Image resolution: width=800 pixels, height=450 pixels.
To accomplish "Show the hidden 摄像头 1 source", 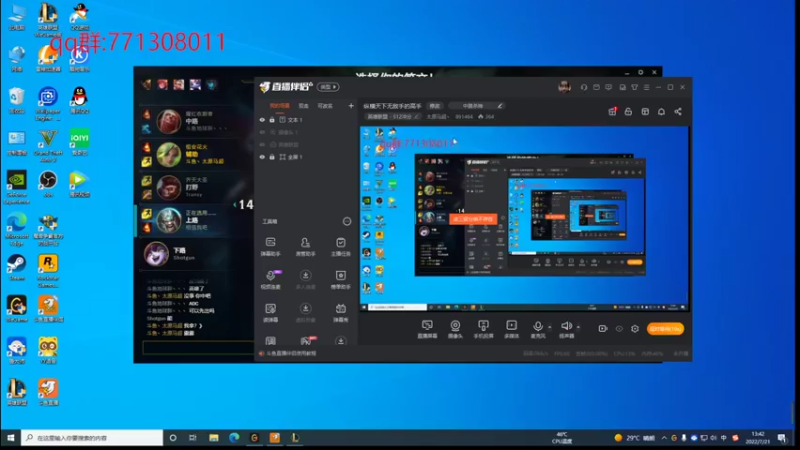I will [262, 132].
